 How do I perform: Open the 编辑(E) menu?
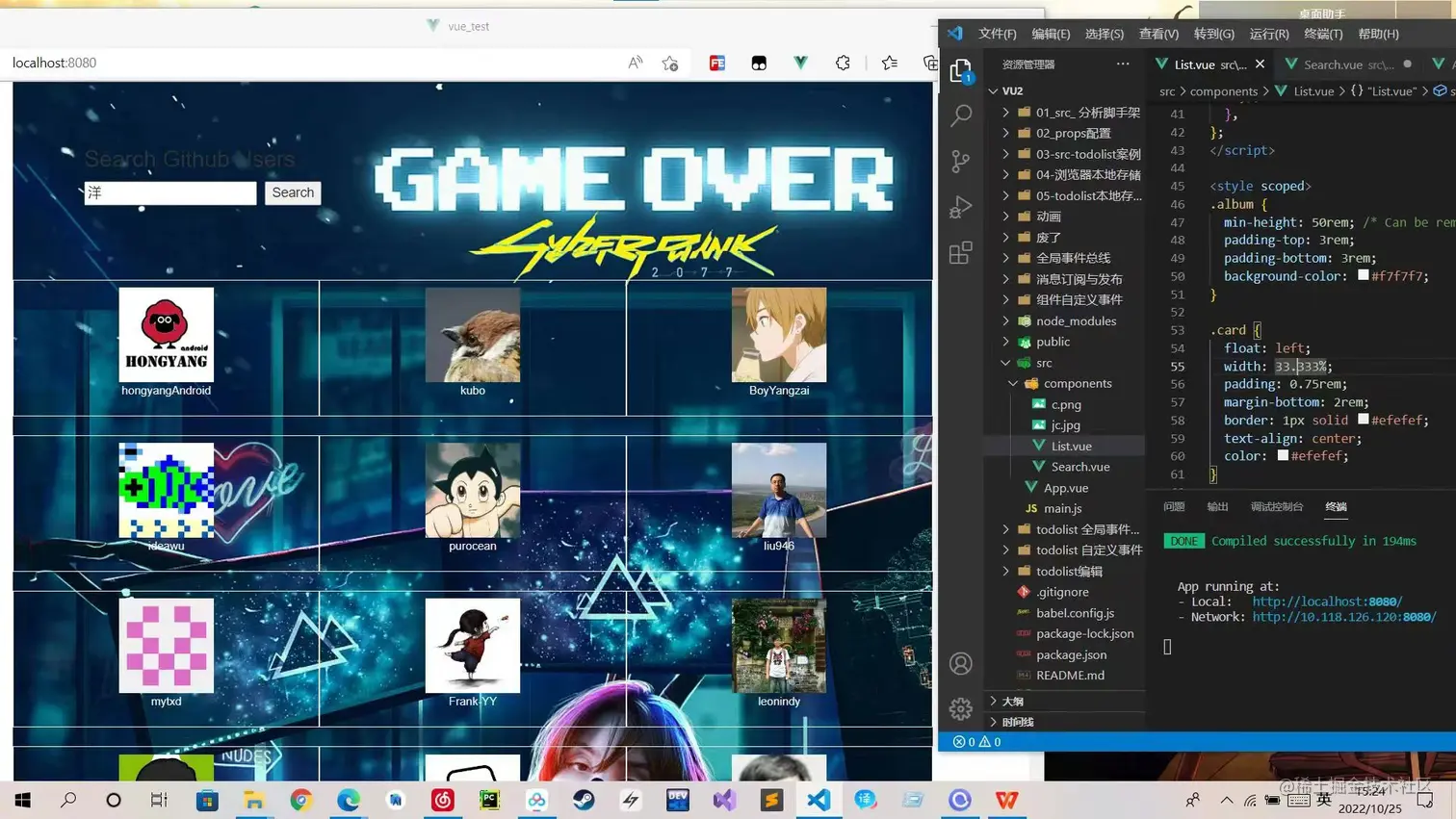[x=1051, y=34]
